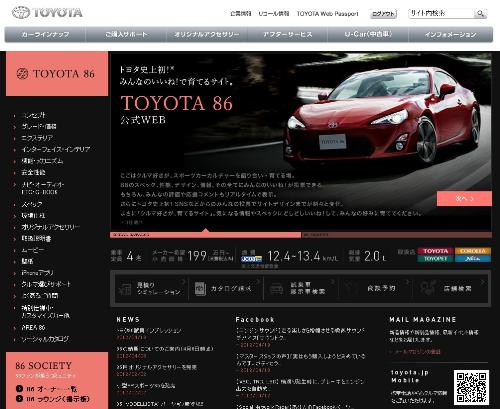Click the magnifier search icon
500x409 pixels.
coord(480,13)
